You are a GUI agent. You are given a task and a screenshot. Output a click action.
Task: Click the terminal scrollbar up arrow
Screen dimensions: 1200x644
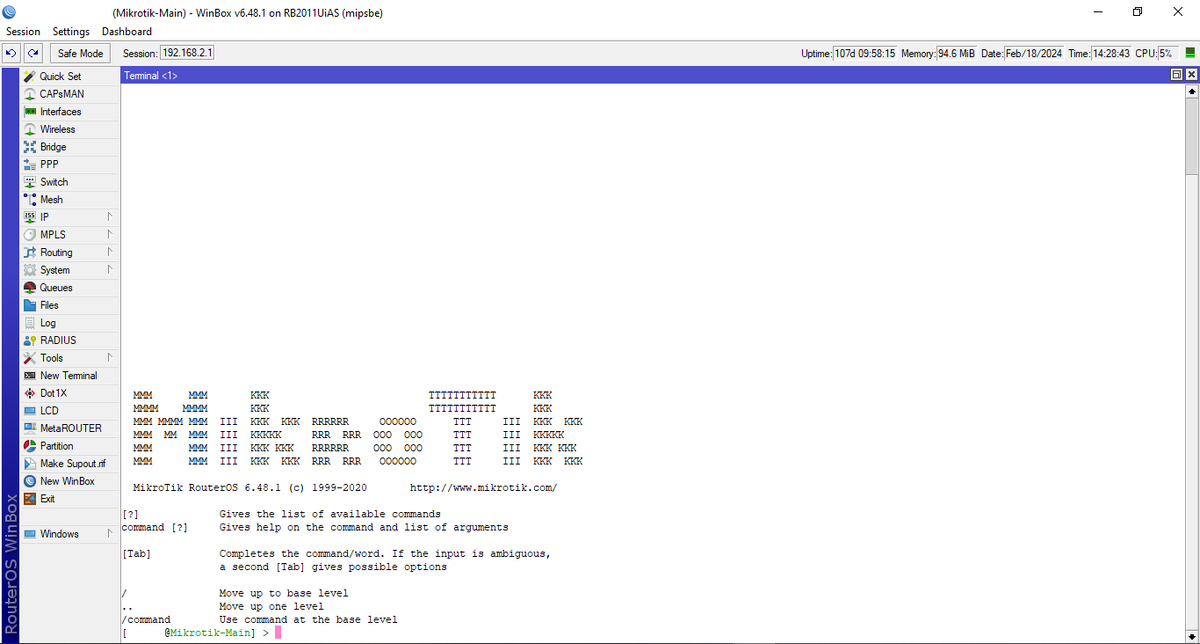click(1191, 92)
